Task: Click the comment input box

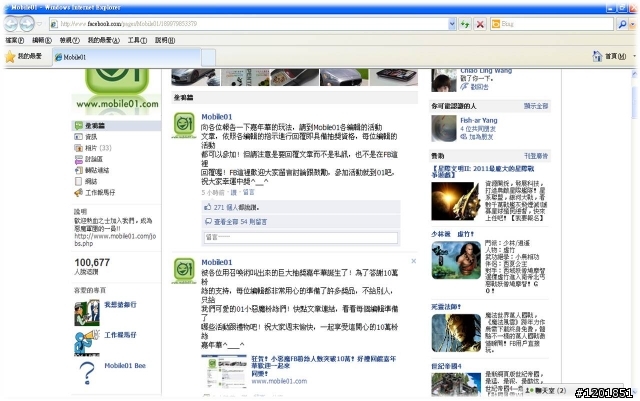Action: pos(300,237)
